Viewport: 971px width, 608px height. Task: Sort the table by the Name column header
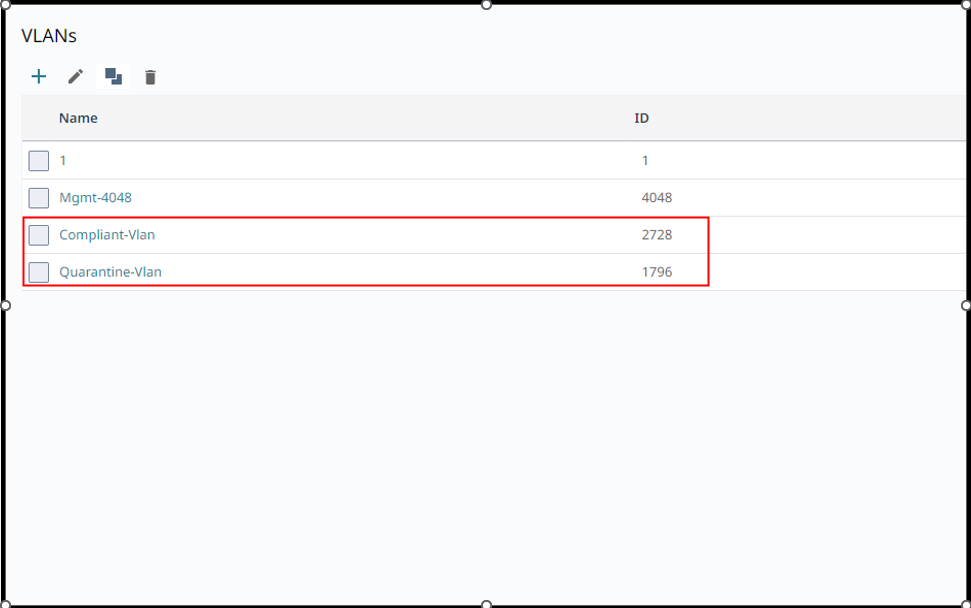tap(78, 118)
